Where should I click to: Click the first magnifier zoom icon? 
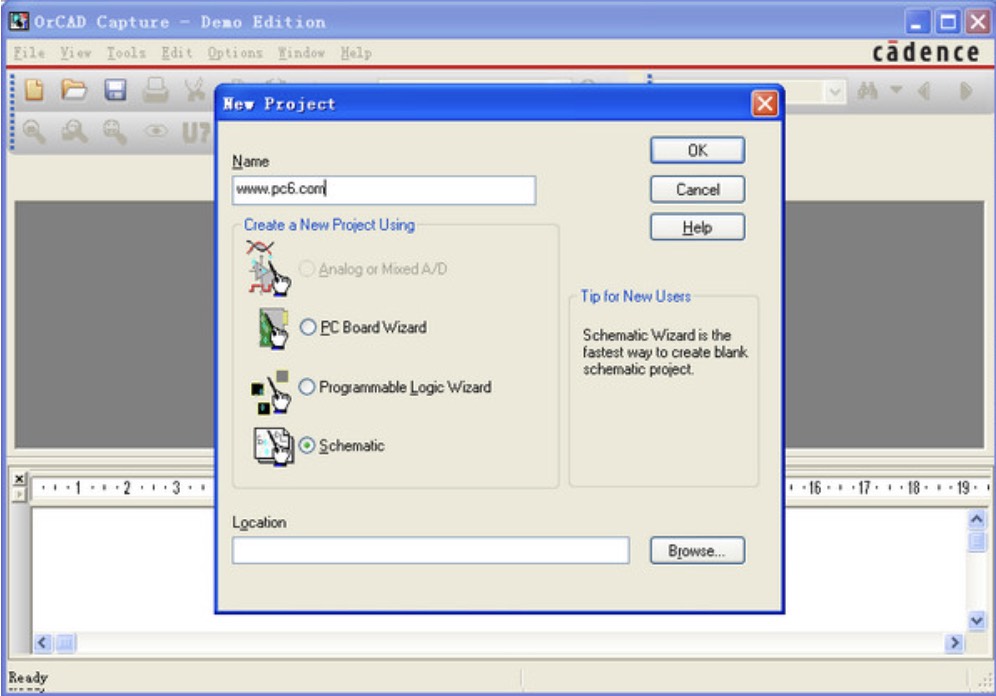pos(35,131)
